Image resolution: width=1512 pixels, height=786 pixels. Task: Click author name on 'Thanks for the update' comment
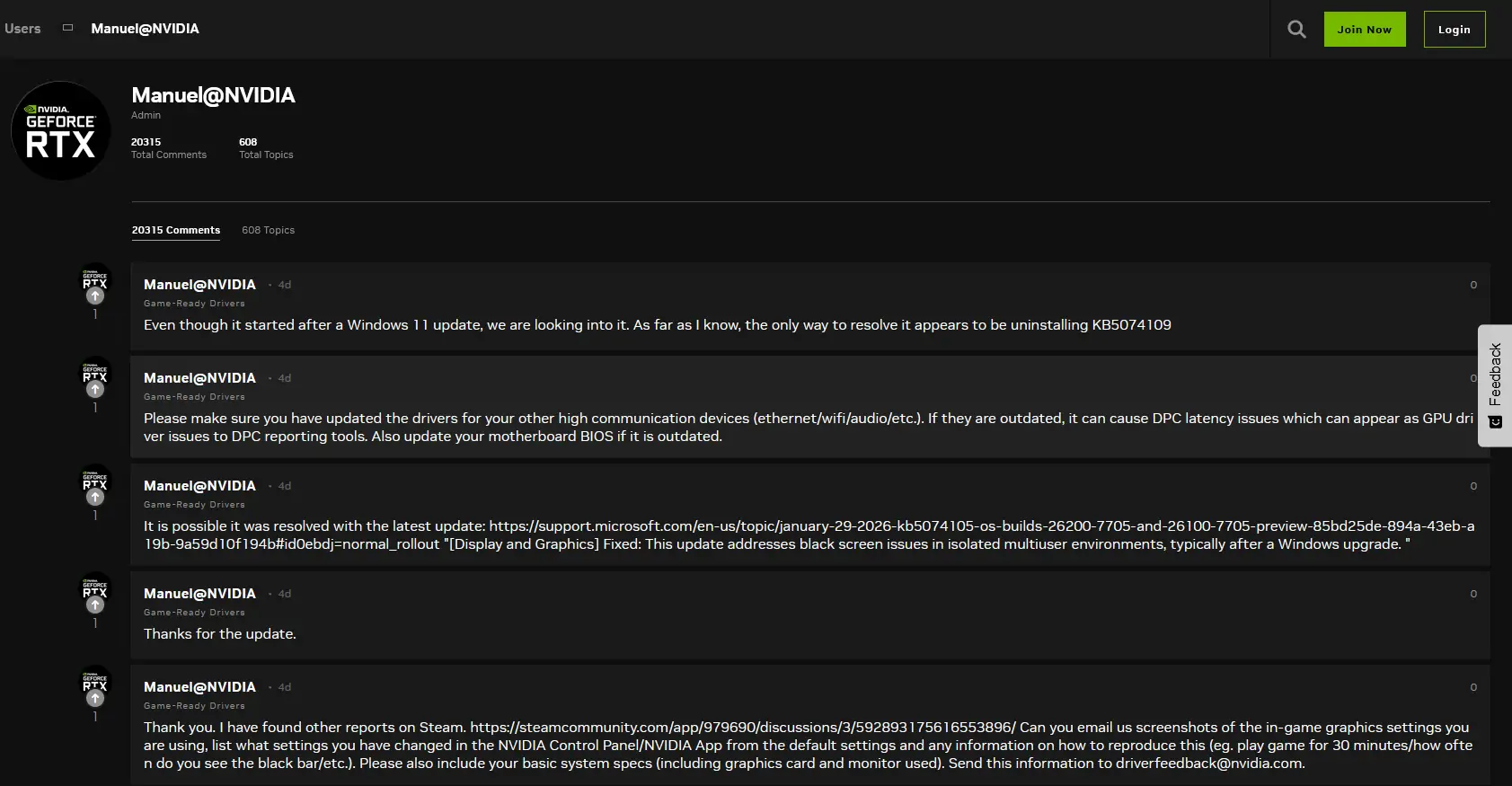199,594
